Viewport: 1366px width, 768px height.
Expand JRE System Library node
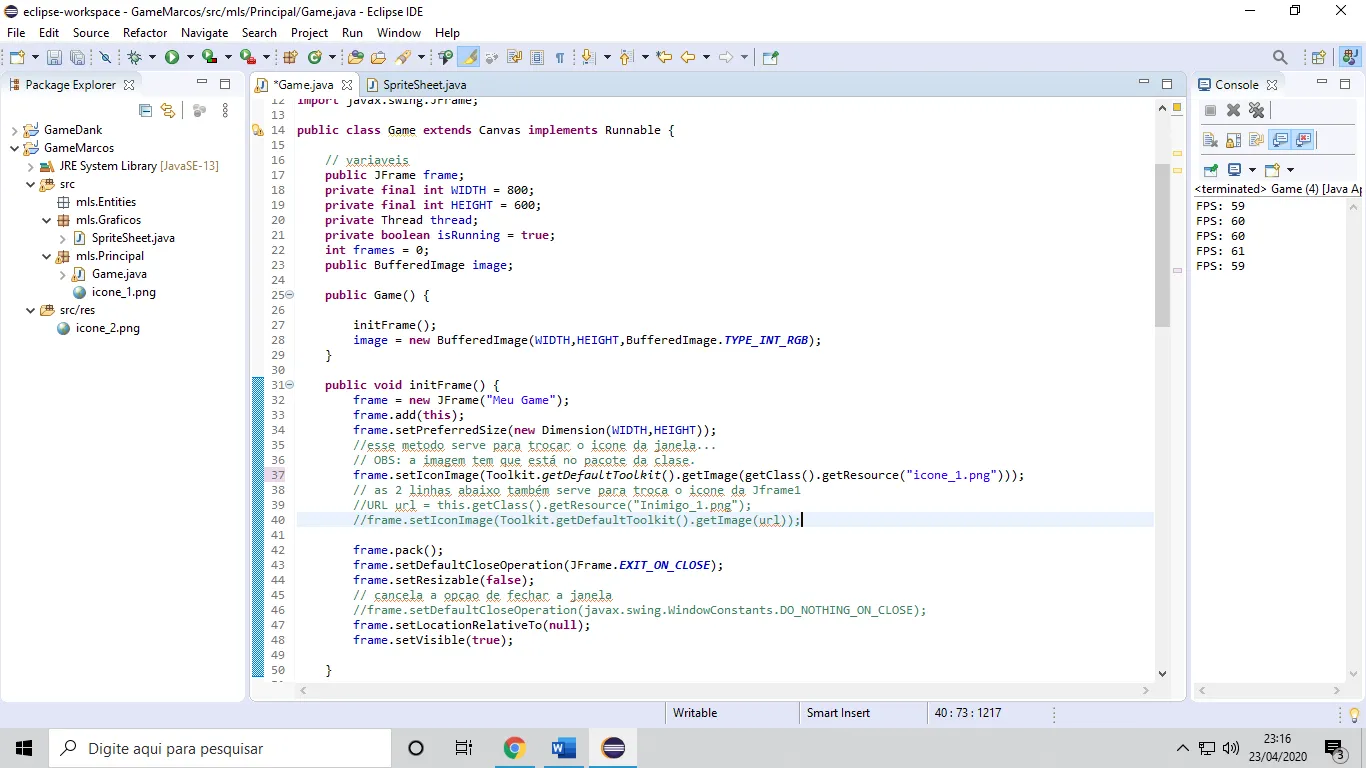tap(31, 166)
